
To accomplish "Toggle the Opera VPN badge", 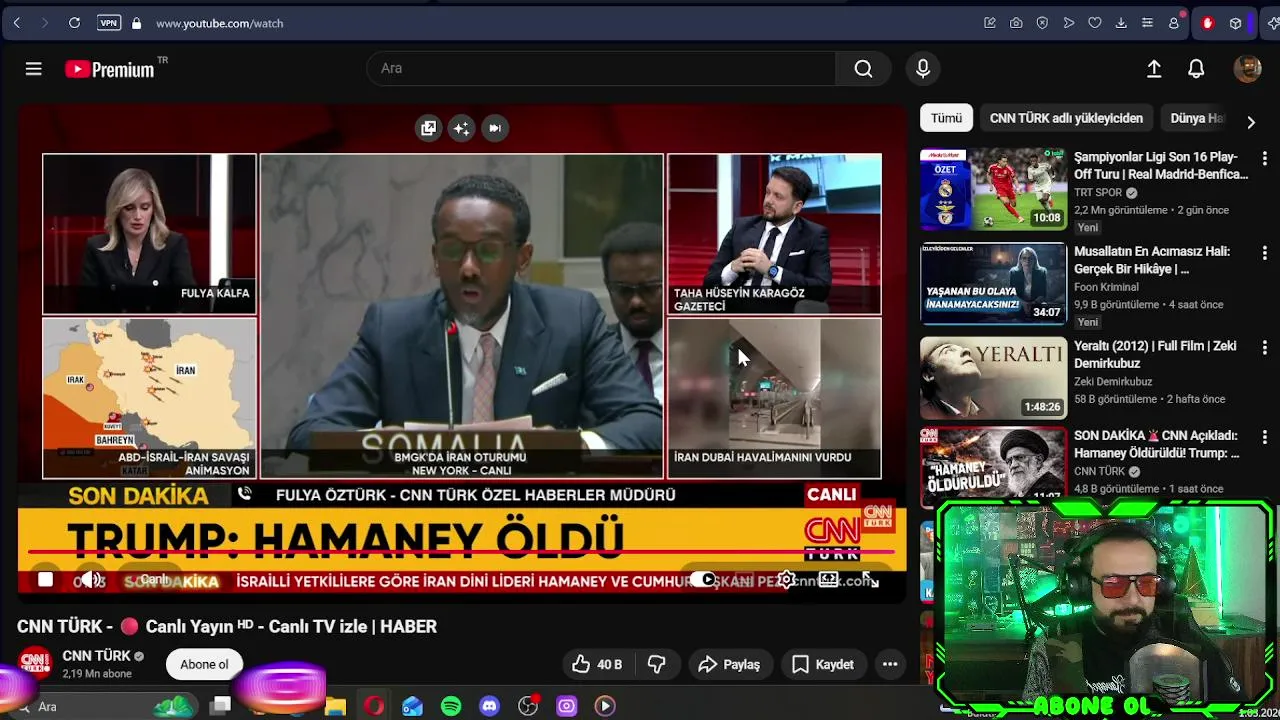I will [109, 23].
